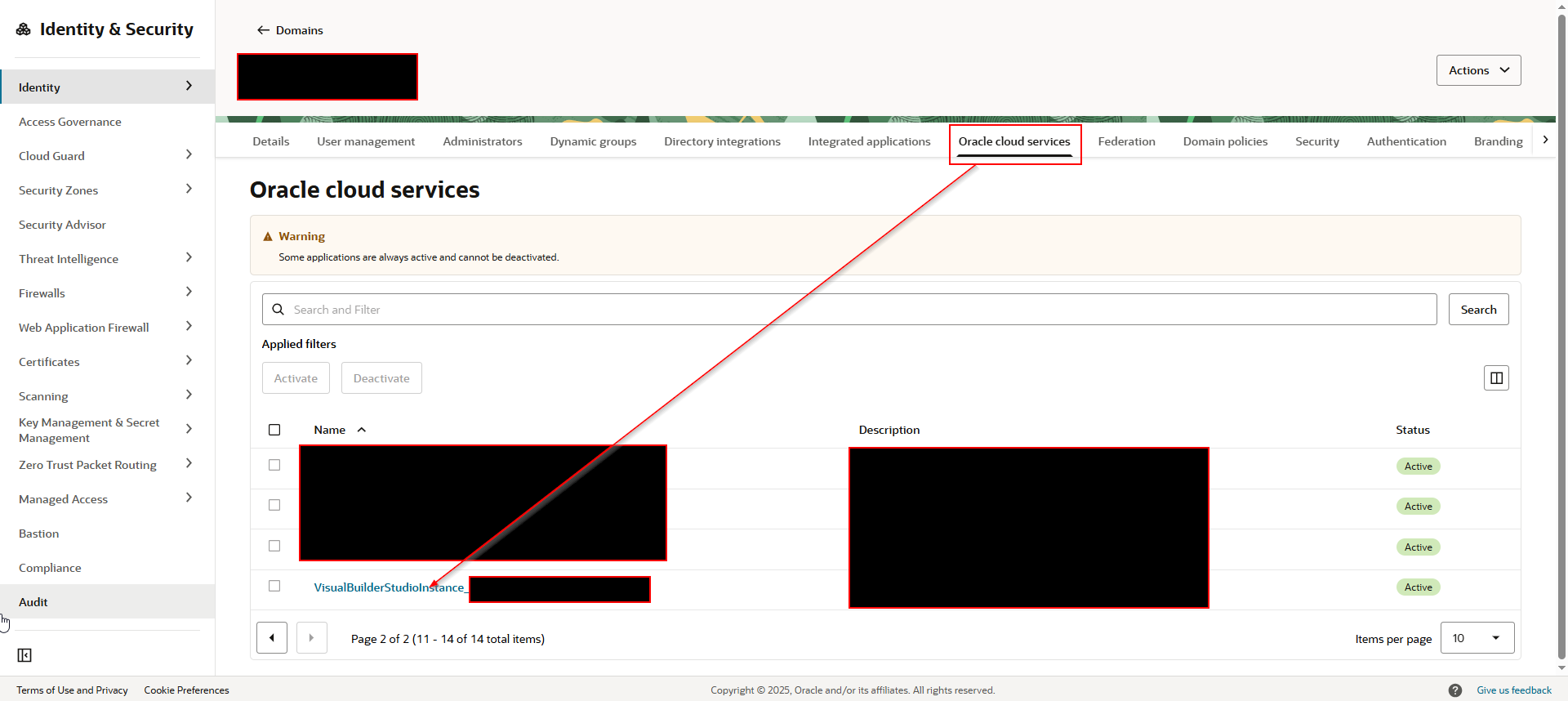
Task: Click Give us feedback link
Action: coord(1513,690)
